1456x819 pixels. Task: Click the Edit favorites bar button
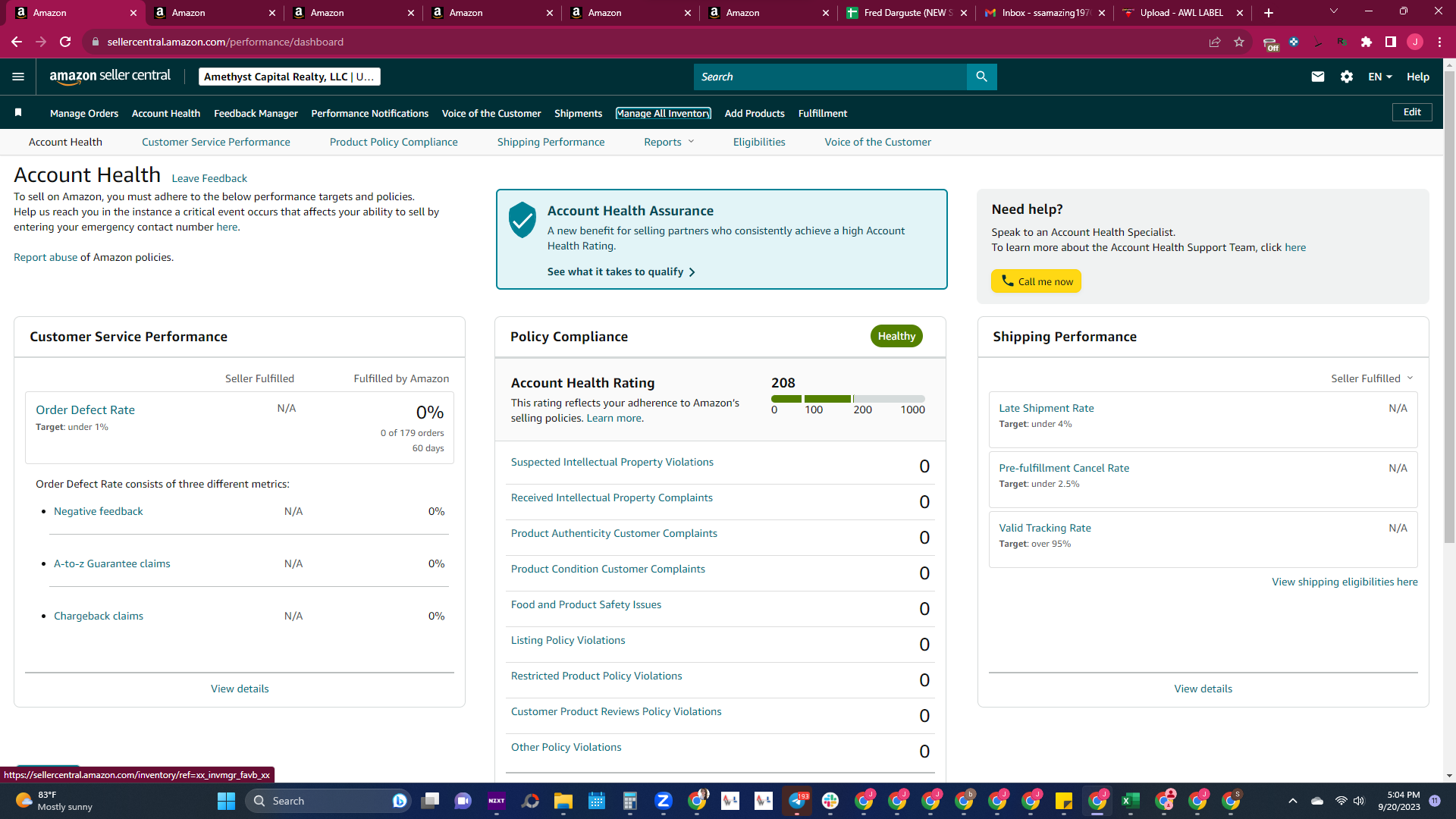click(1412, 112)
